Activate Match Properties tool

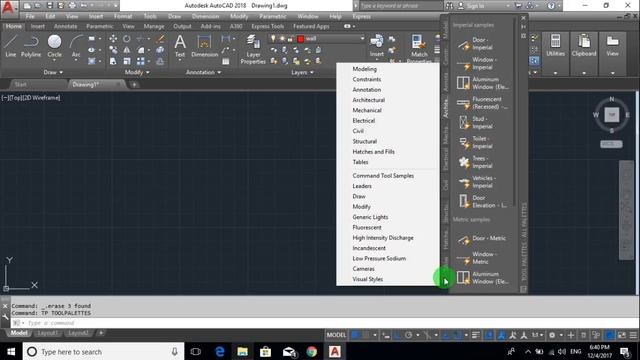tap(419, 48)
